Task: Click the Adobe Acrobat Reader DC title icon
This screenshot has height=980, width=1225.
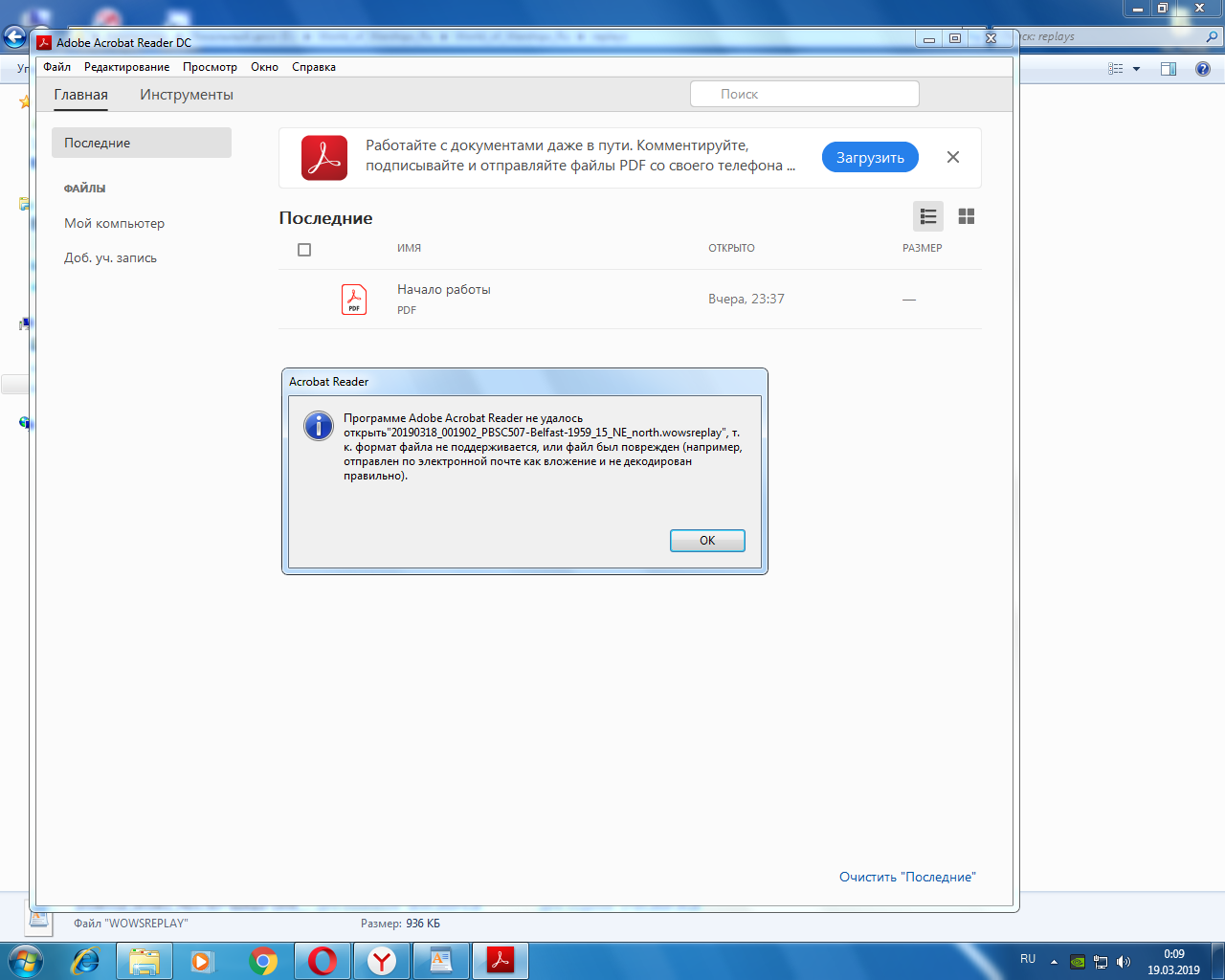Action: (x=44, y=42)
